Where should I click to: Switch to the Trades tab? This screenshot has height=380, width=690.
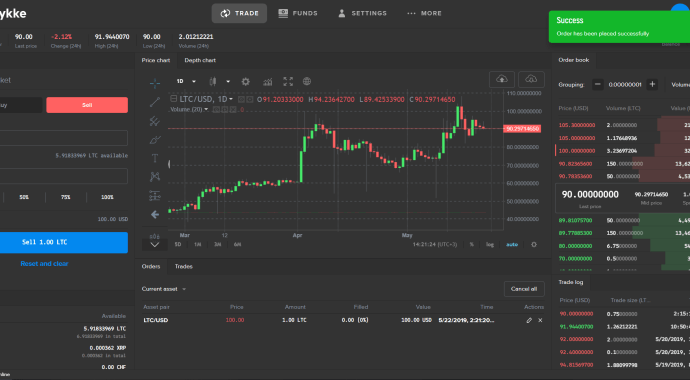pos(184,267)
